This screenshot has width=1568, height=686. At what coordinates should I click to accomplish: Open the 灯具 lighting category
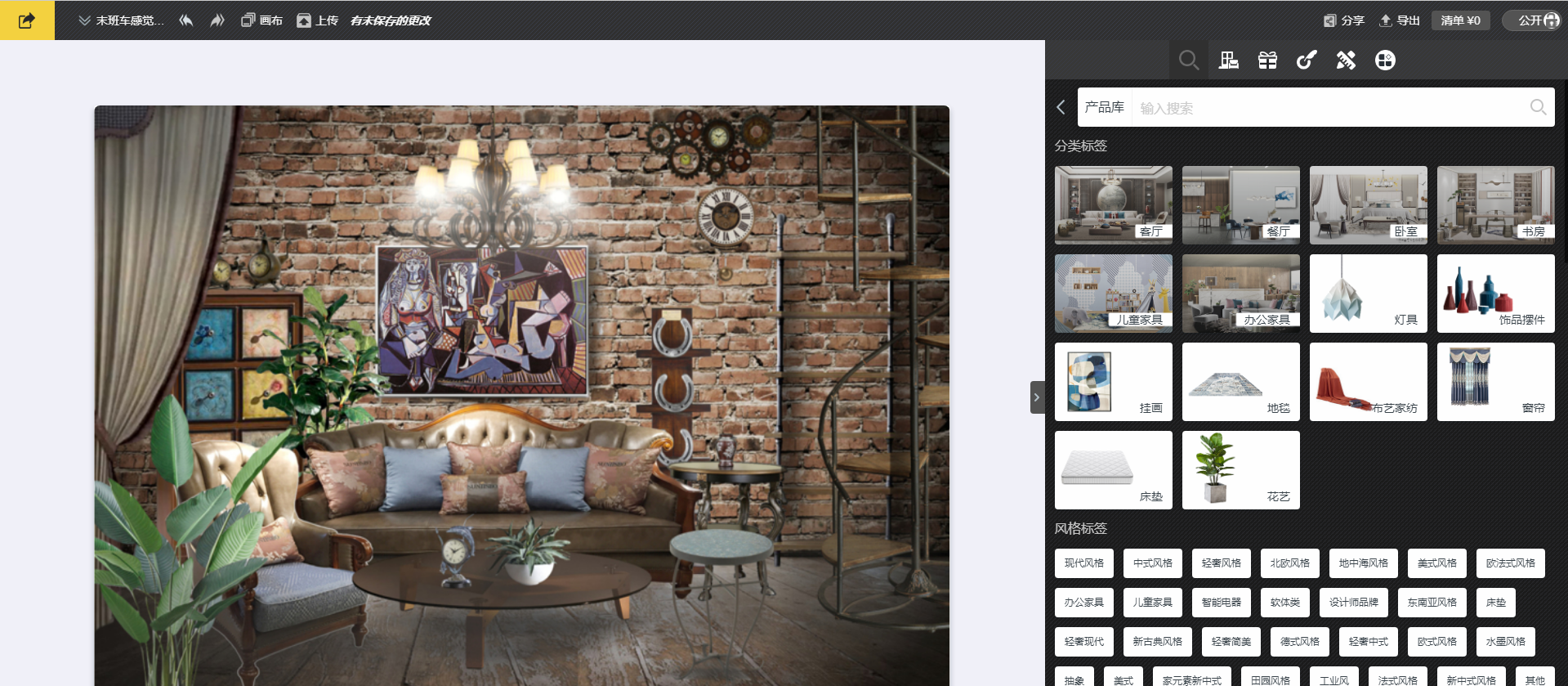1369,294
